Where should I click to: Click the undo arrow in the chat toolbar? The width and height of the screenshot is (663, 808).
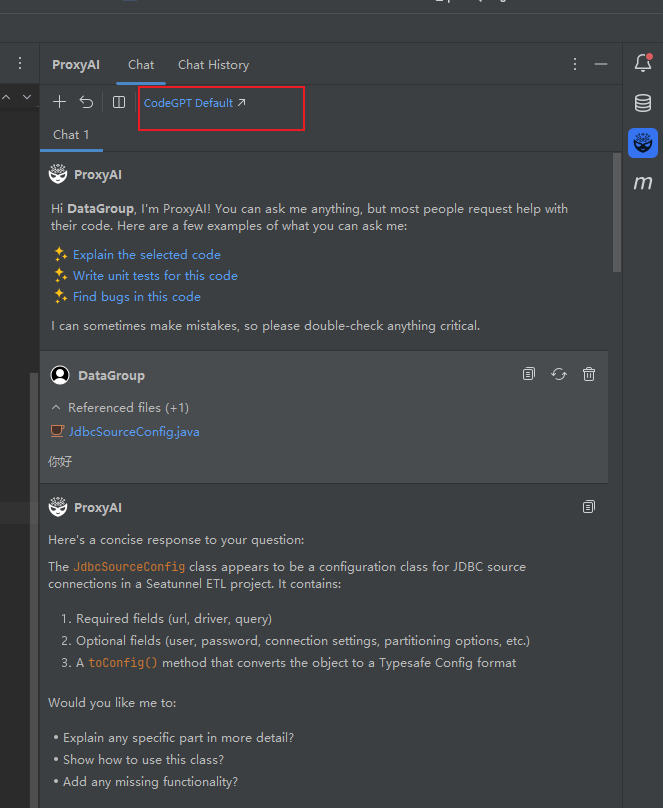coord(85,101)
